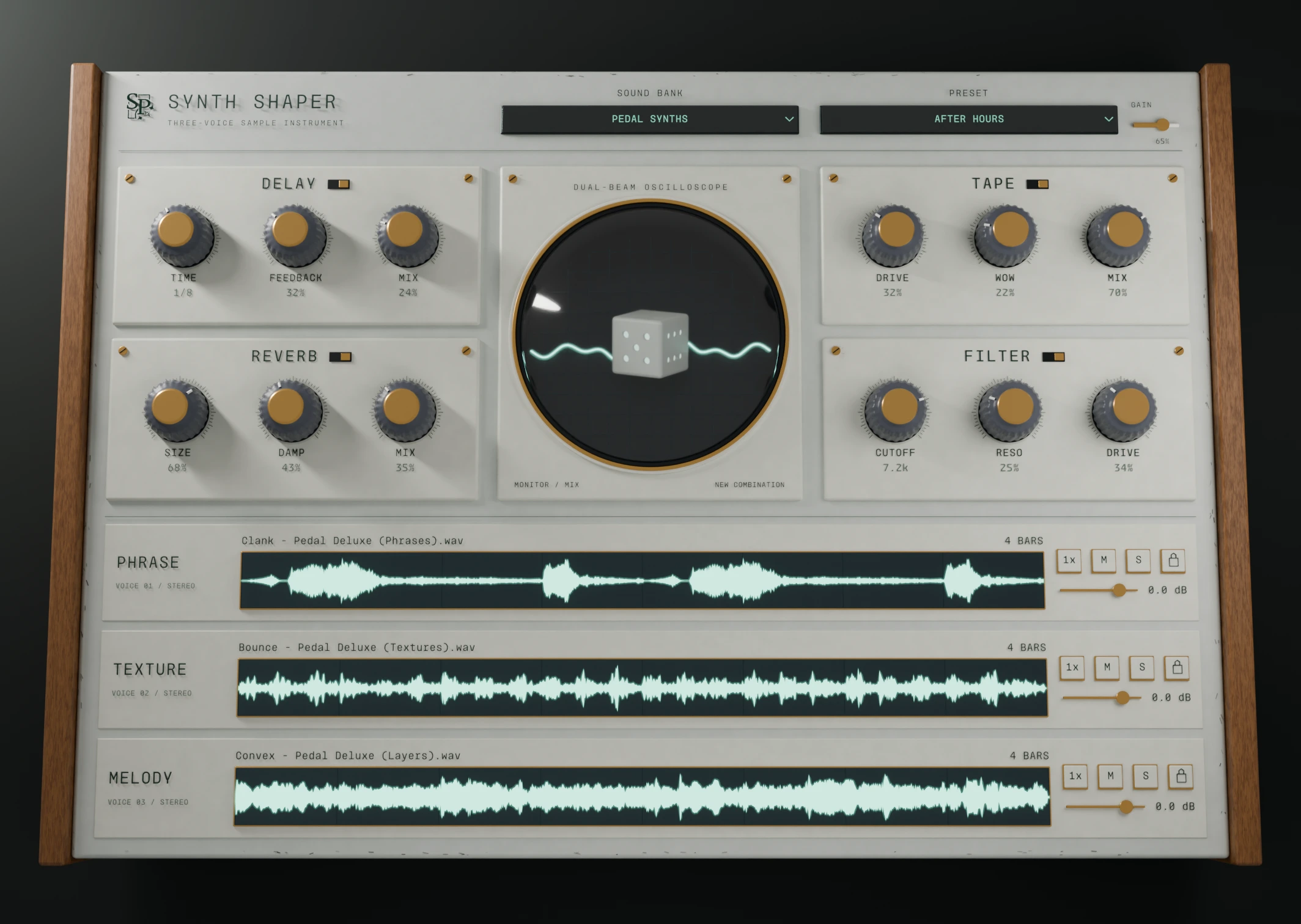
Task: Toggle the Tape effect switch
Action: (x=1037, y=184)
